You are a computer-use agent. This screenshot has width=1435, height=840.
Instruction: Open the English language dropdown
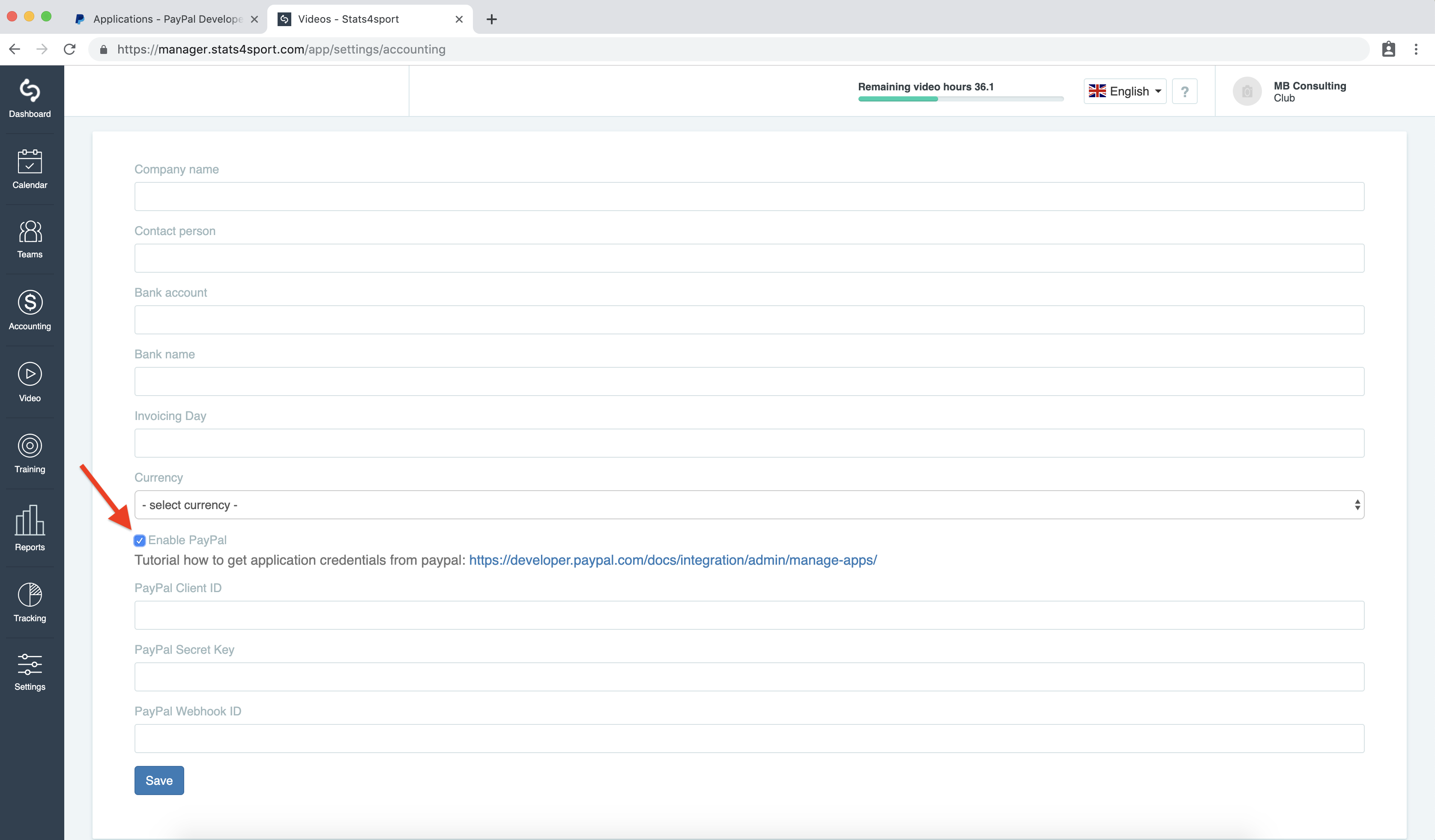point(1124,91)
